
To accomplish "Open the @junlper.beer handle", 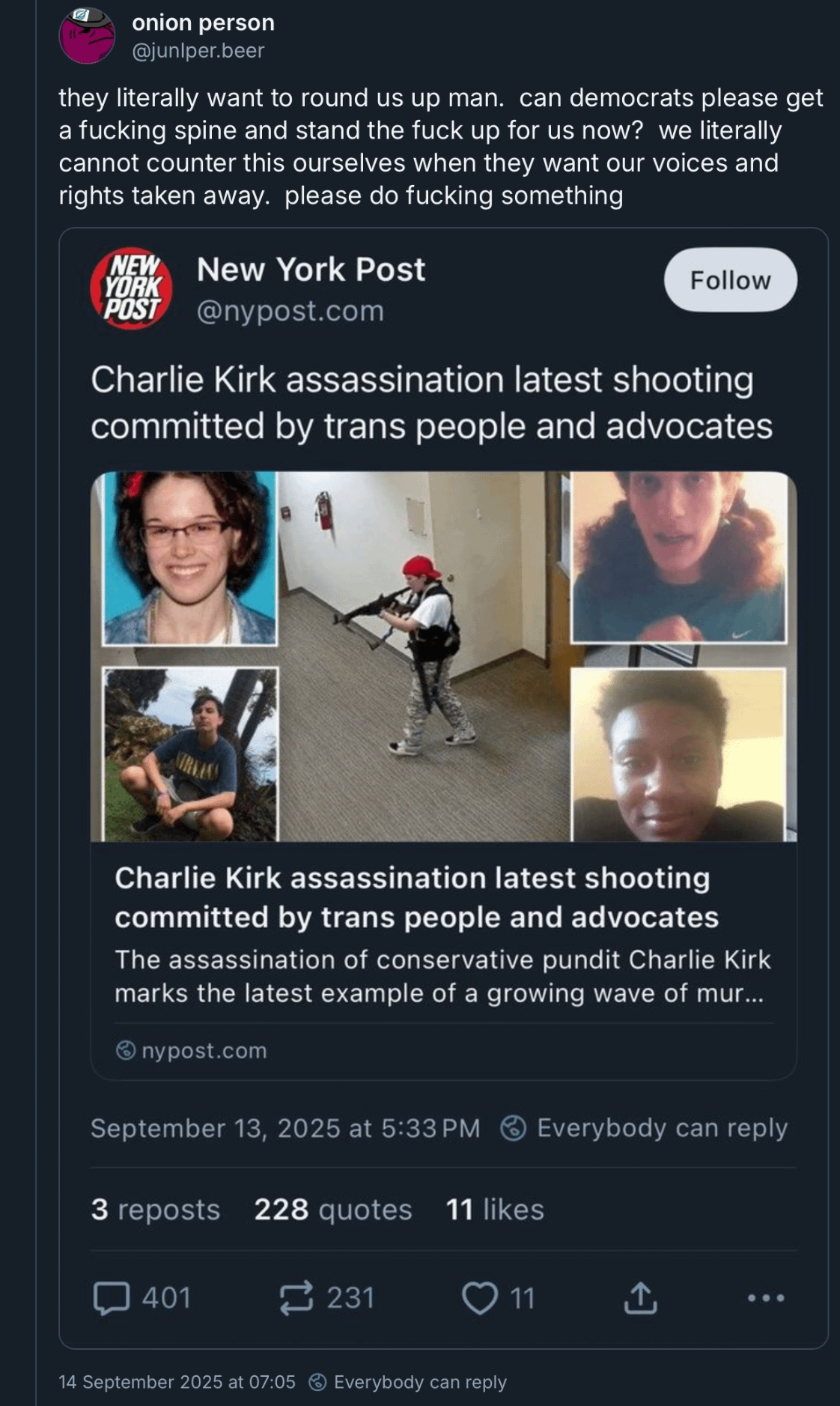I will click(198, 50).
